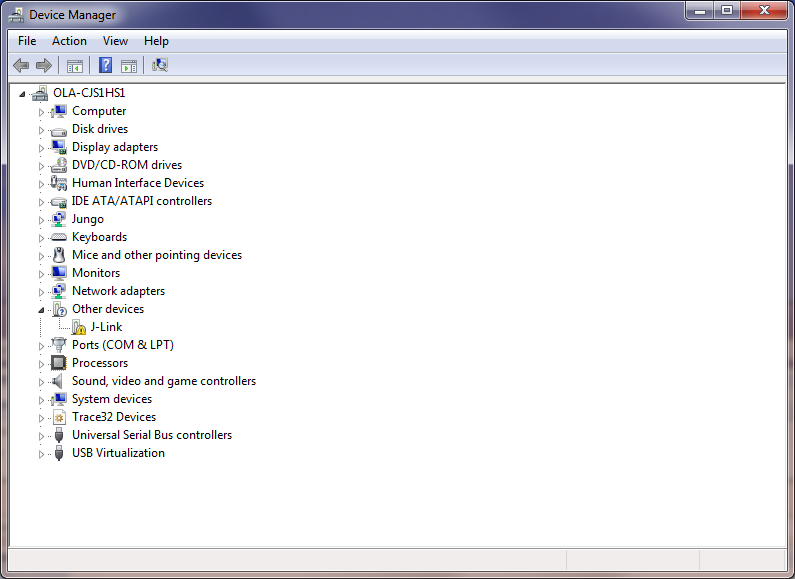Click the action pane toolbar icon
The image size is (795, 579).
tap(129, 66)
